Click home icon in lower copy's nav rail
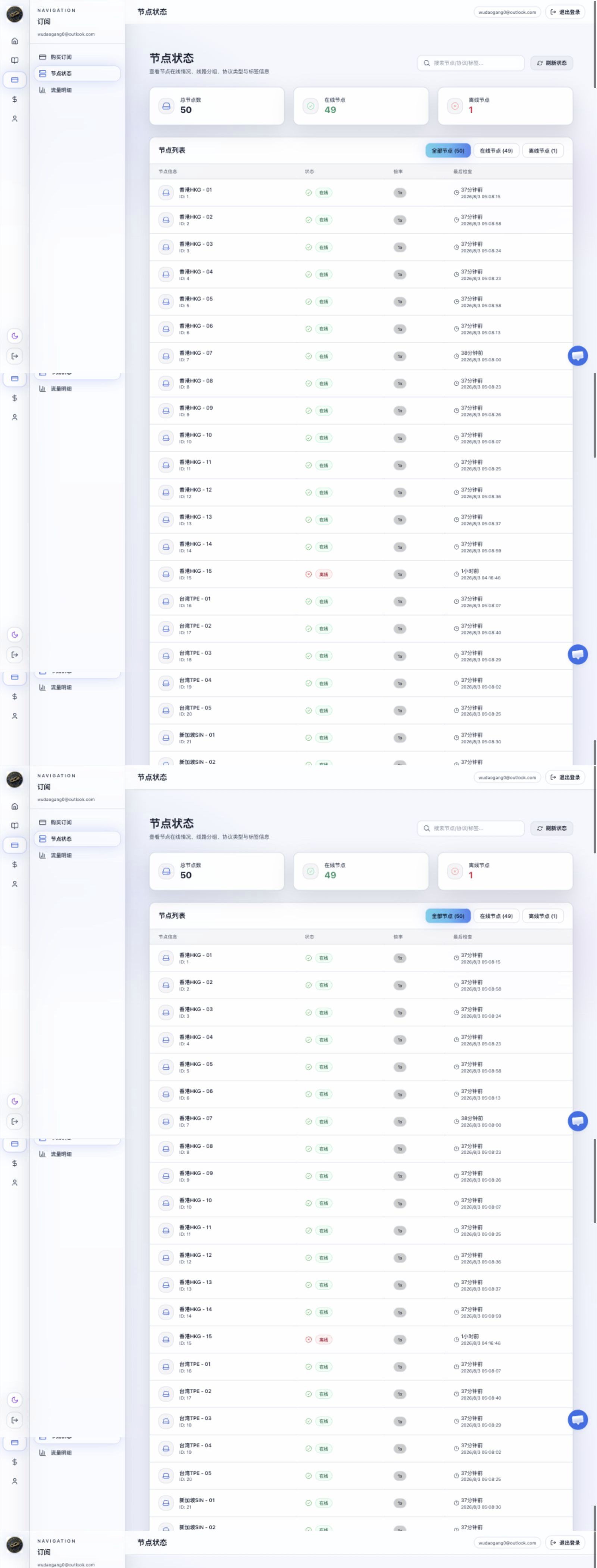The width and height of the screenshot is (597, 1568). (x=15, y=806)
